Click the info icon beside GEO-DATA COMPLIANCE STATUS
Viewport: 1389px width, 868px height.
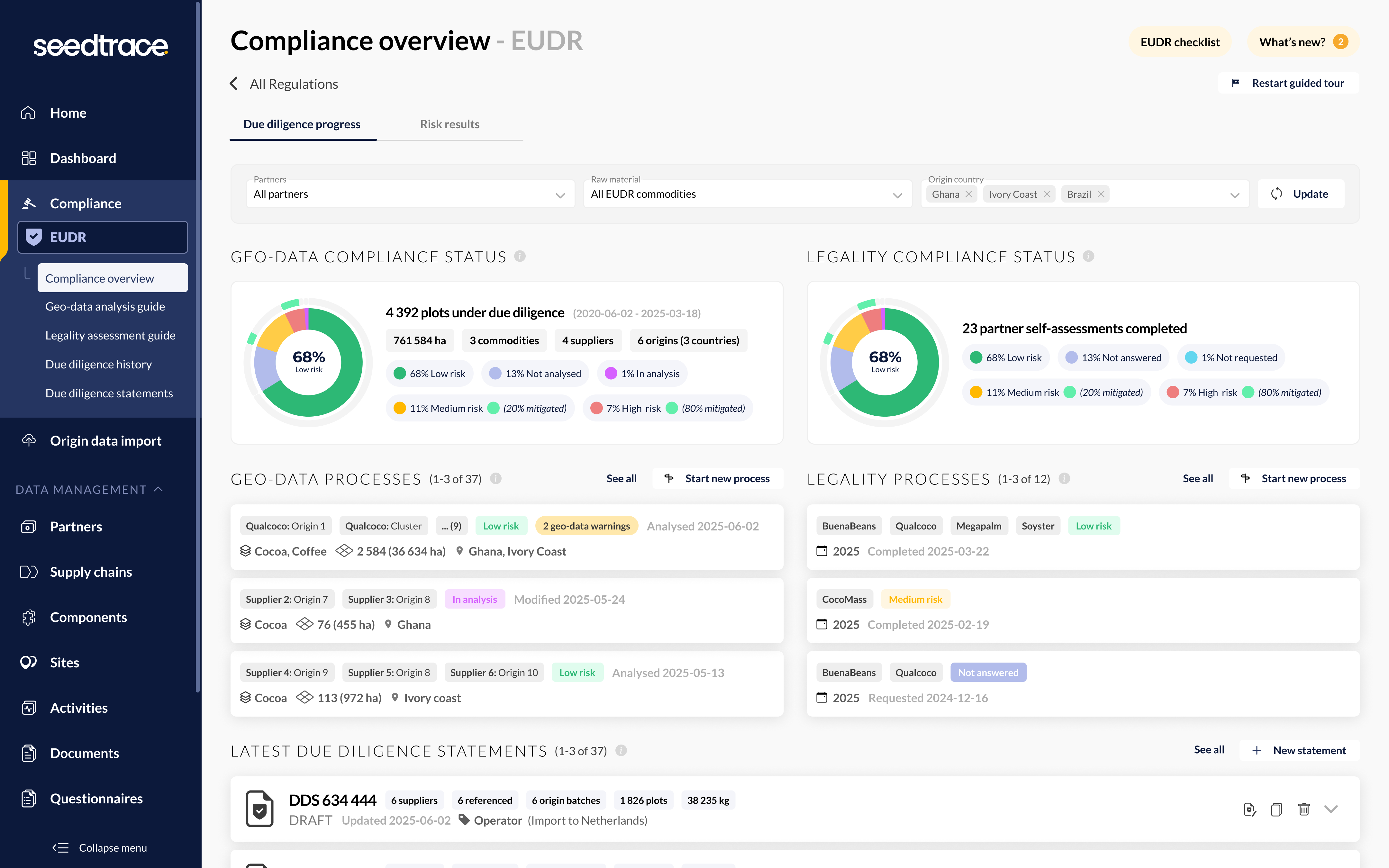[x=520, y=256]
